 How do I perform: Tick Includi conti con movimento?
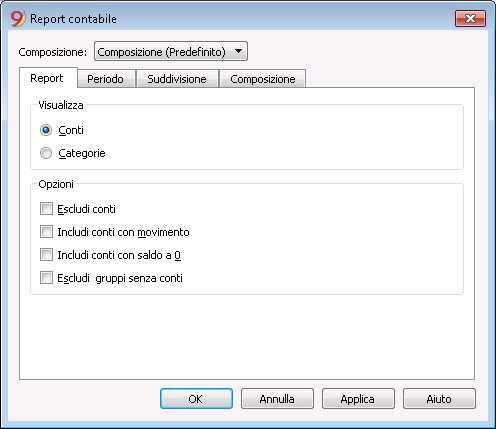(46, 232)
